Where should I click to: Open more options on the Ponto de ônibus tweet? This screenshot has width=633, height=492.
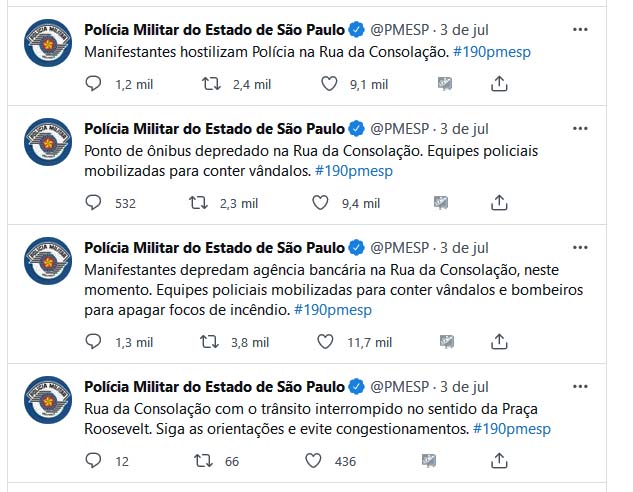pos(580,129)
